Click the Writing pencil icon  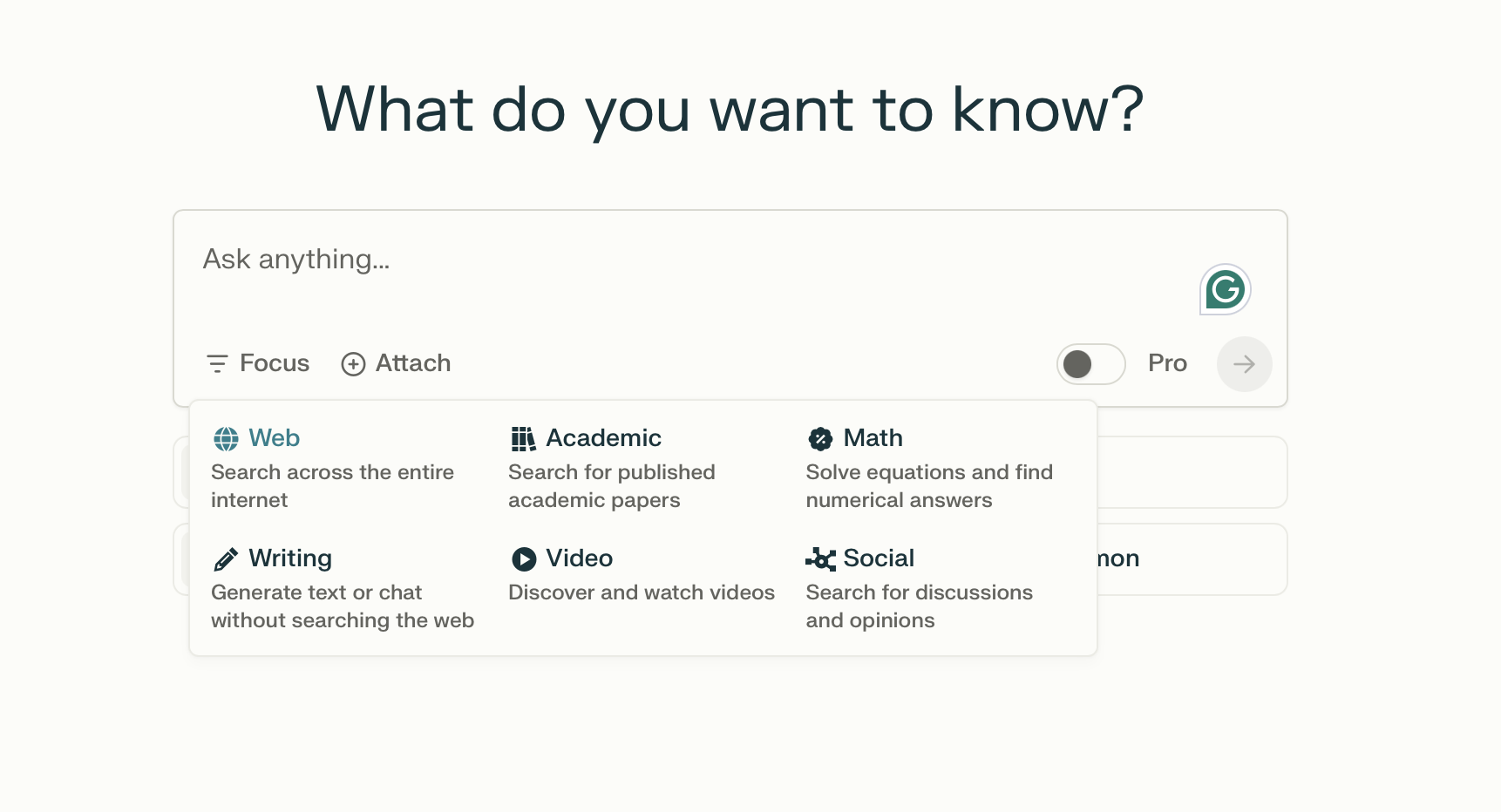tap(226, 559)
